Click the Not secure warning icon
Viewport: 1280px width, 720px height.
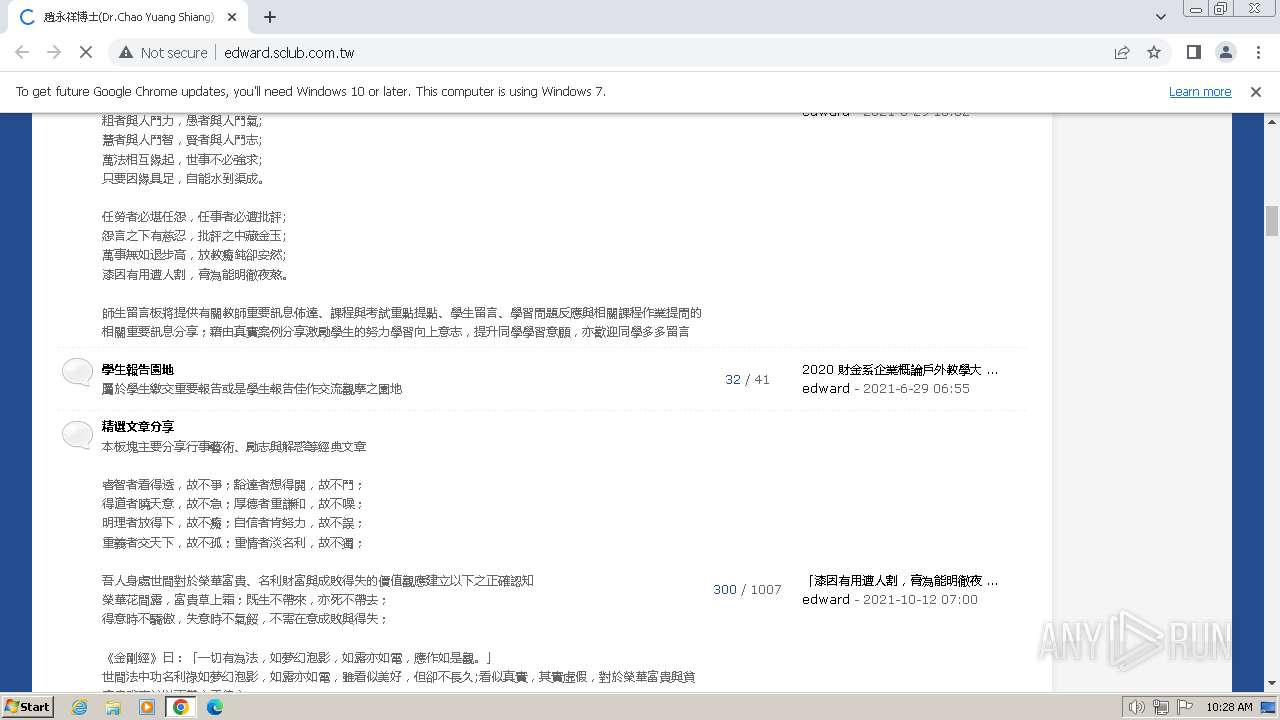point(125,52)
